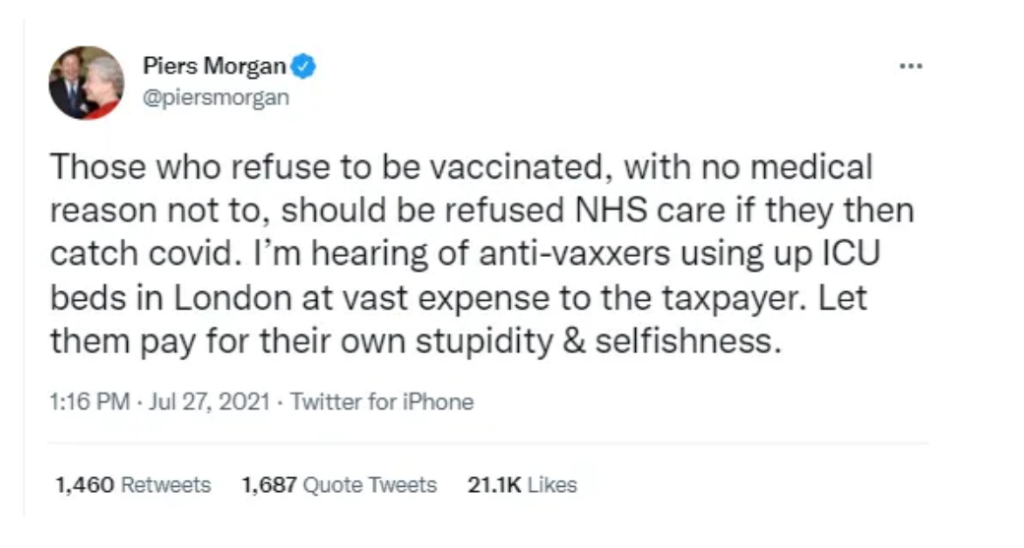
Task: Click the word NHS in the tweet
Action: point(606,211)
